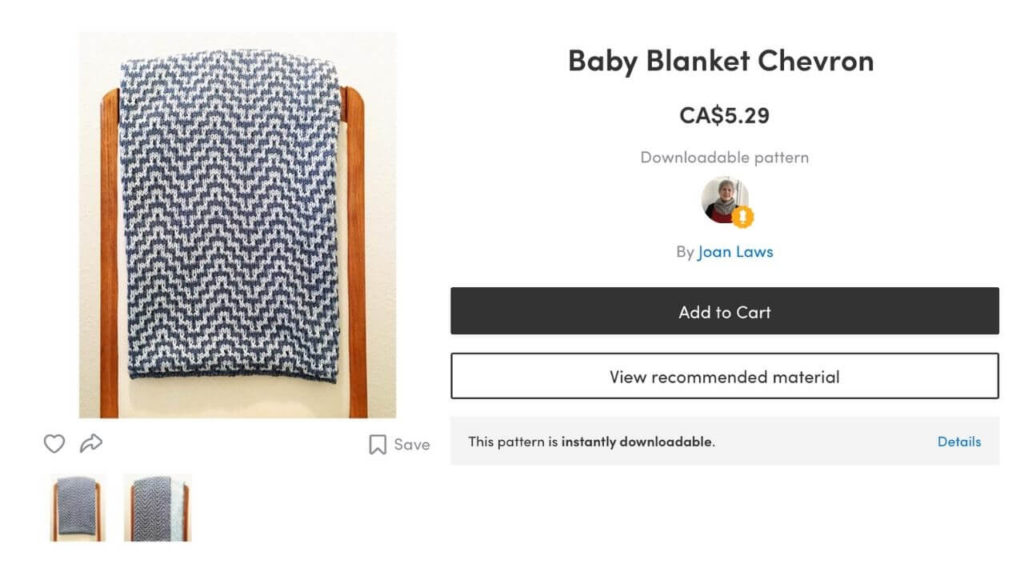Open the Joan Laws designer link
The width and height of the screenshot is (1024, 576).
point(735,251)
